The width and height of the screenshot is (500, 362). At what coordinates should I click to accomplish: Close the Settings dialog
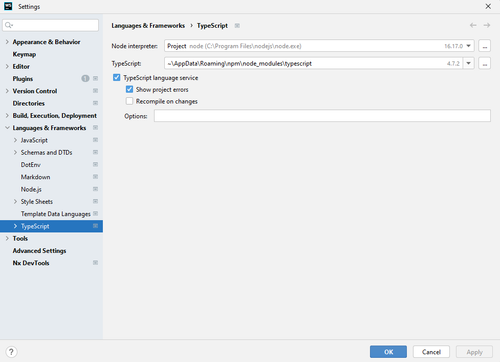coord(488,6)
